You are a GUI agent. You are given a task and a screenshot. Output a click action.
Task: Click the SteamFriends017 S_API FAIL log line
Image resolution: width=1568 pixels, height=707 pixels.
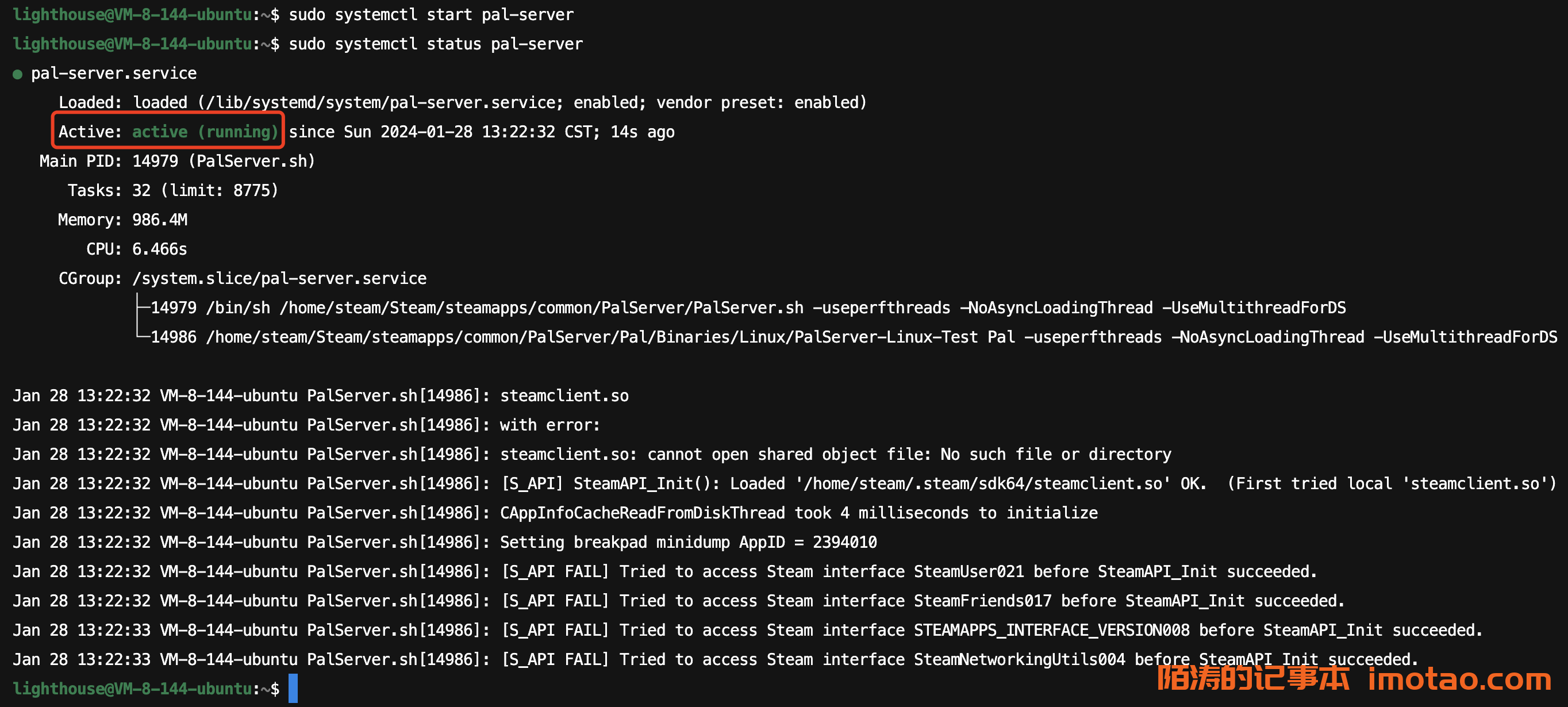[x=921, y=601]
